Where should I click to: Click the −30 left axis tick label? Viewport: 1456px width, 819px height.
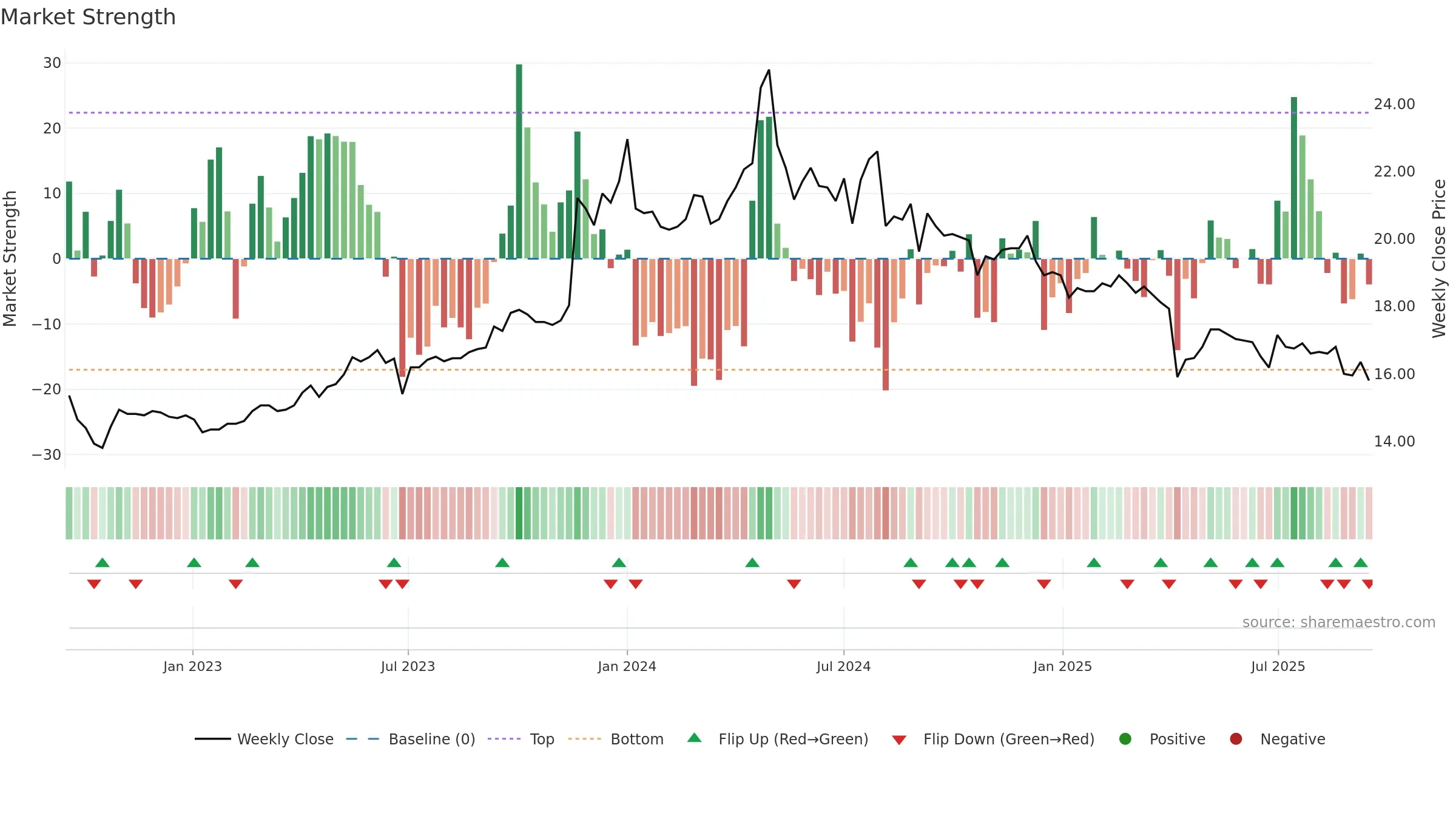(47, 455)
